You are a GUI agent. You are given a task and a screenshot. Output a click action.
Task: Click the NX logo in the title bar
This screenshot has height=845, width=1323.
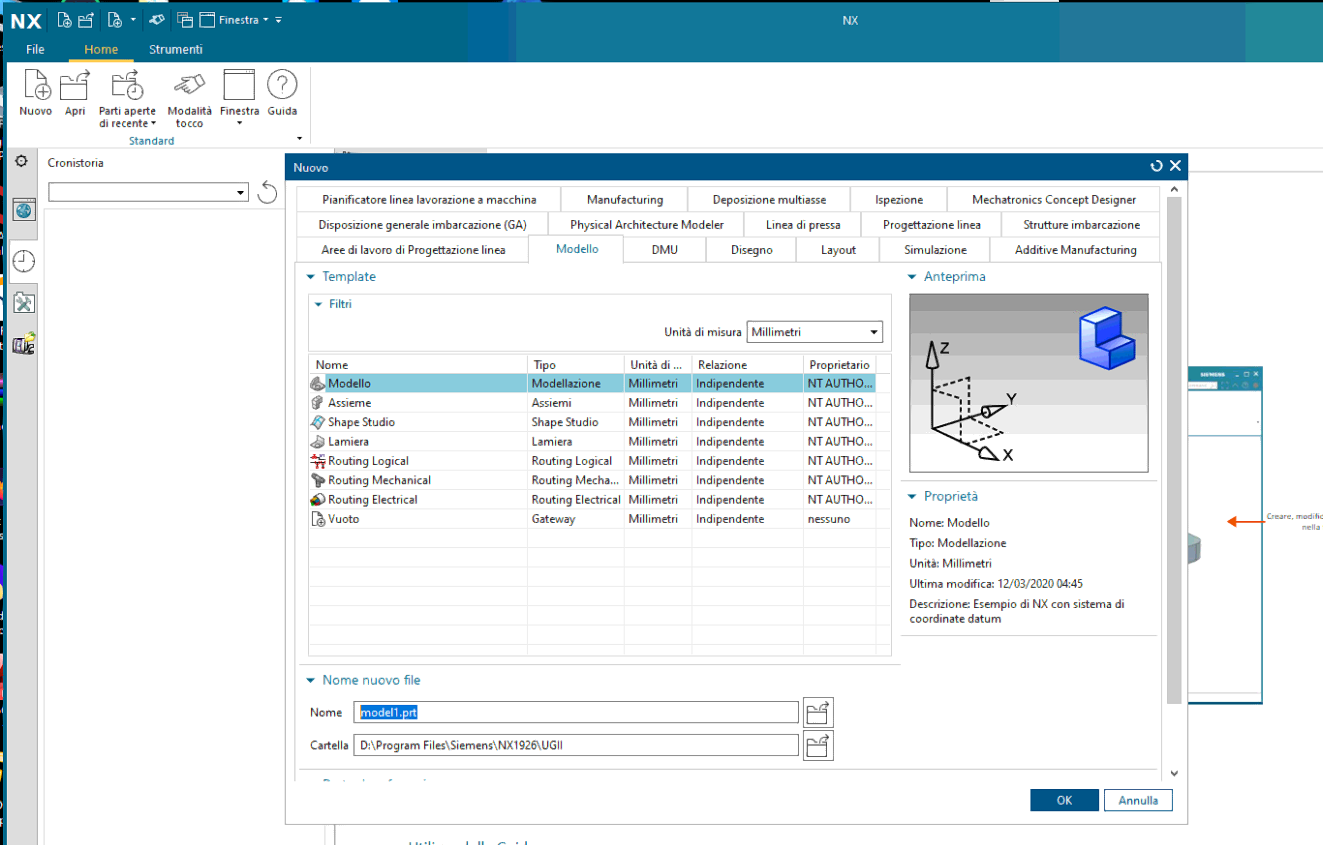(x=26, y=20)
